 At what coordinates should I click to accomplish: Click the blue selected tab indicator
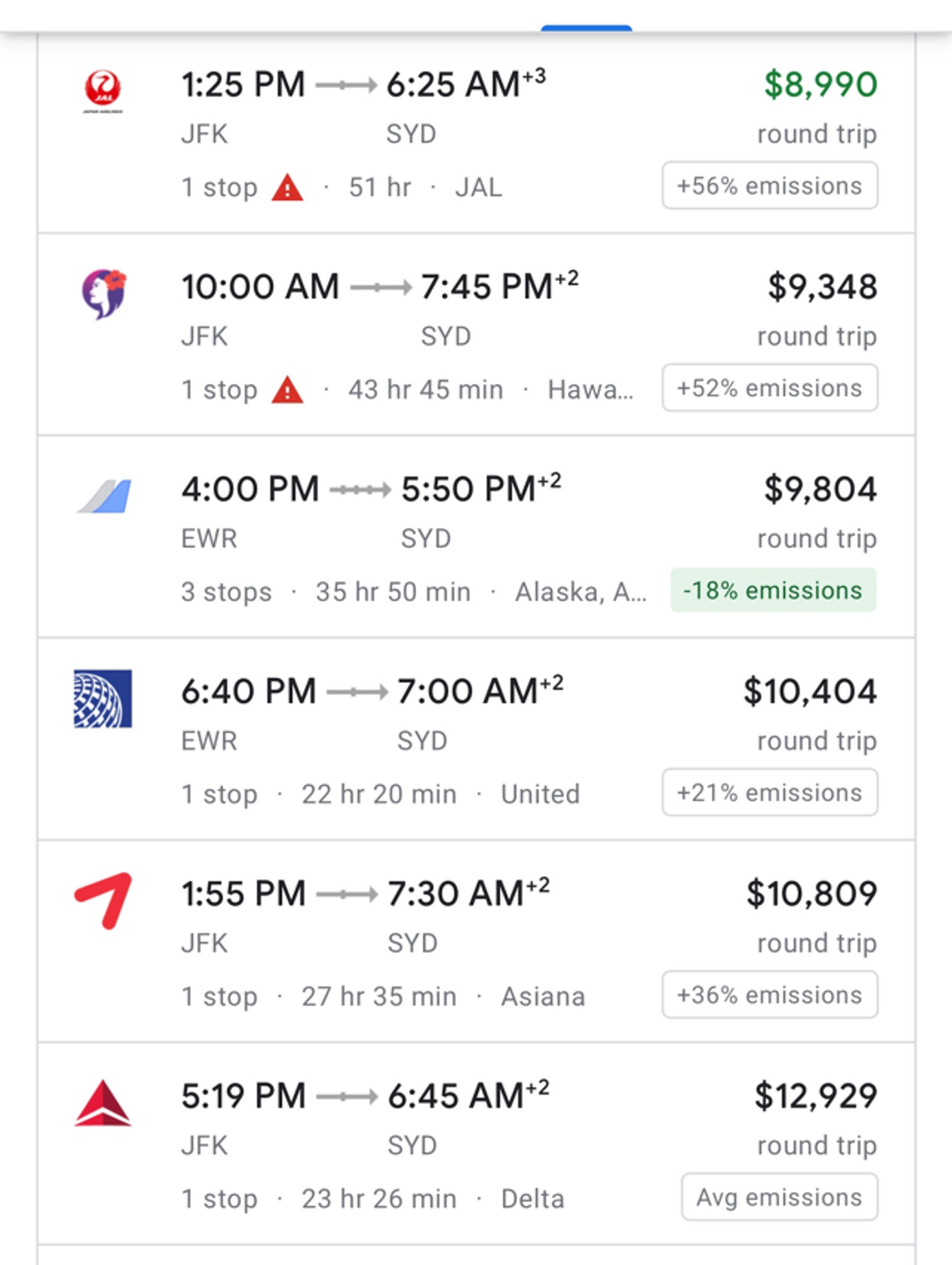[x=586, y=28]
